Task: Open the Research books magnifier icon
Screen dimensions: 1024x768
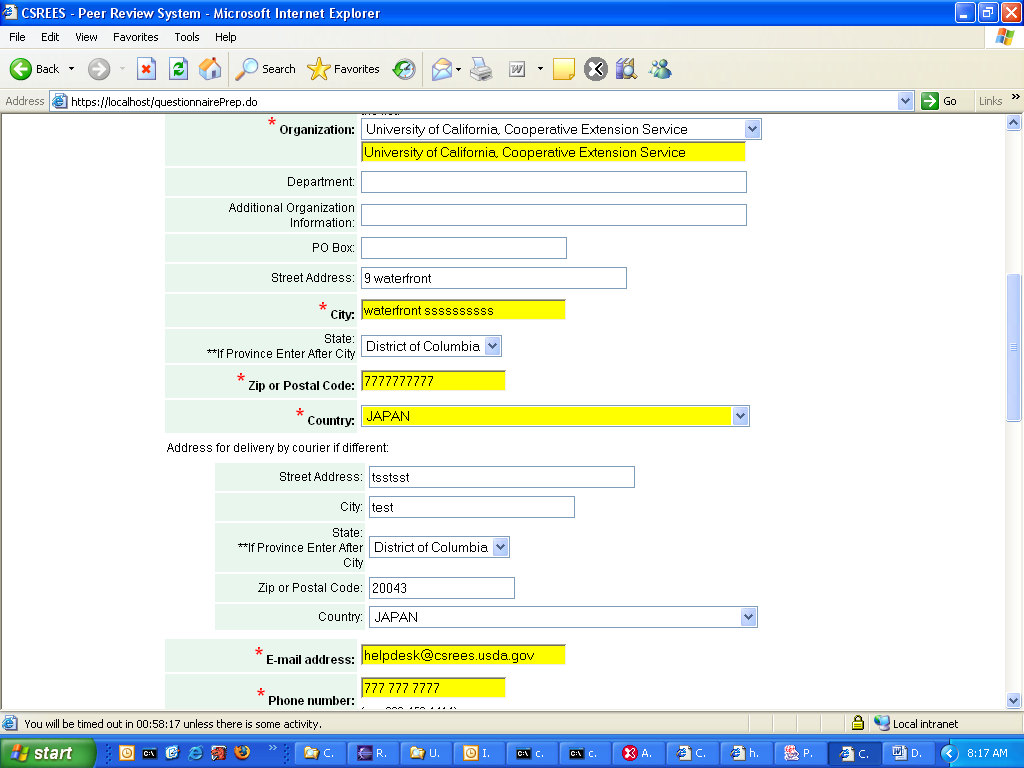Action: [626, 69]
